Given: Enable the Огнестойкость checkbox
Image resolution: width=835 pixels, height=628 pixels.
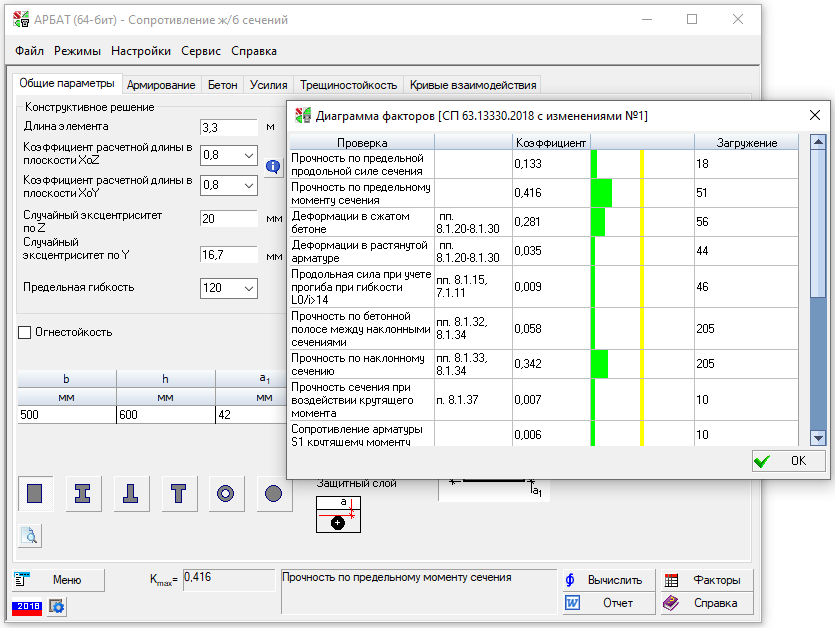Looking at the screenshot, I should pyautogui.click(x=25, y=332).
